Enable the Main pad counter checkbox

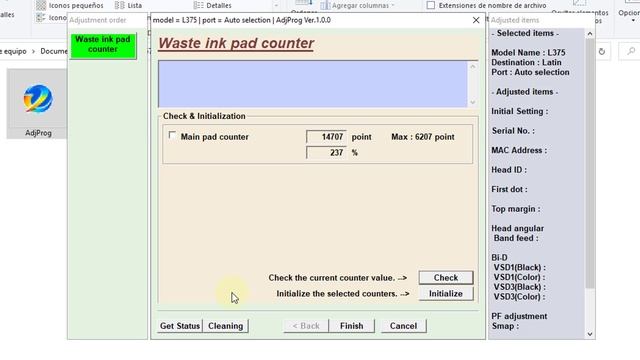click(172, 136)
